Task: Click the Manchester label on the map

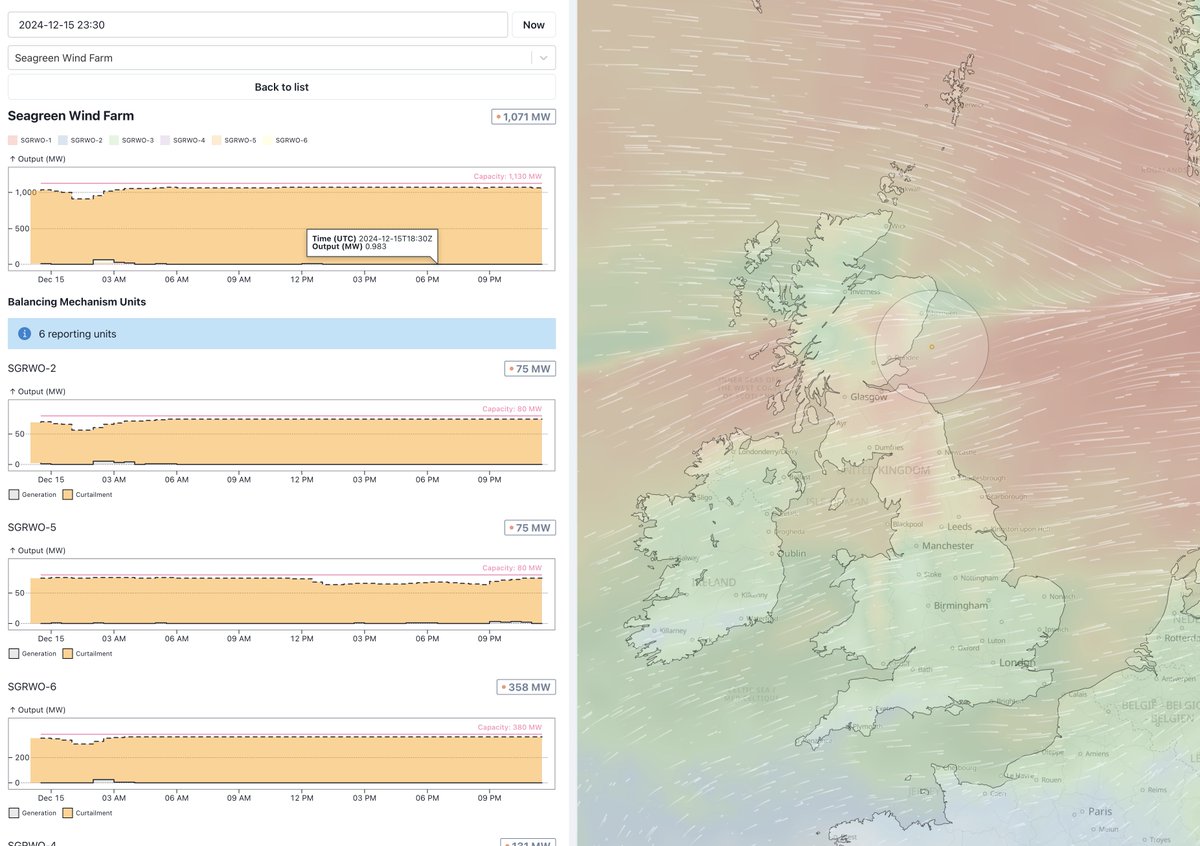Action: point(947,546)
